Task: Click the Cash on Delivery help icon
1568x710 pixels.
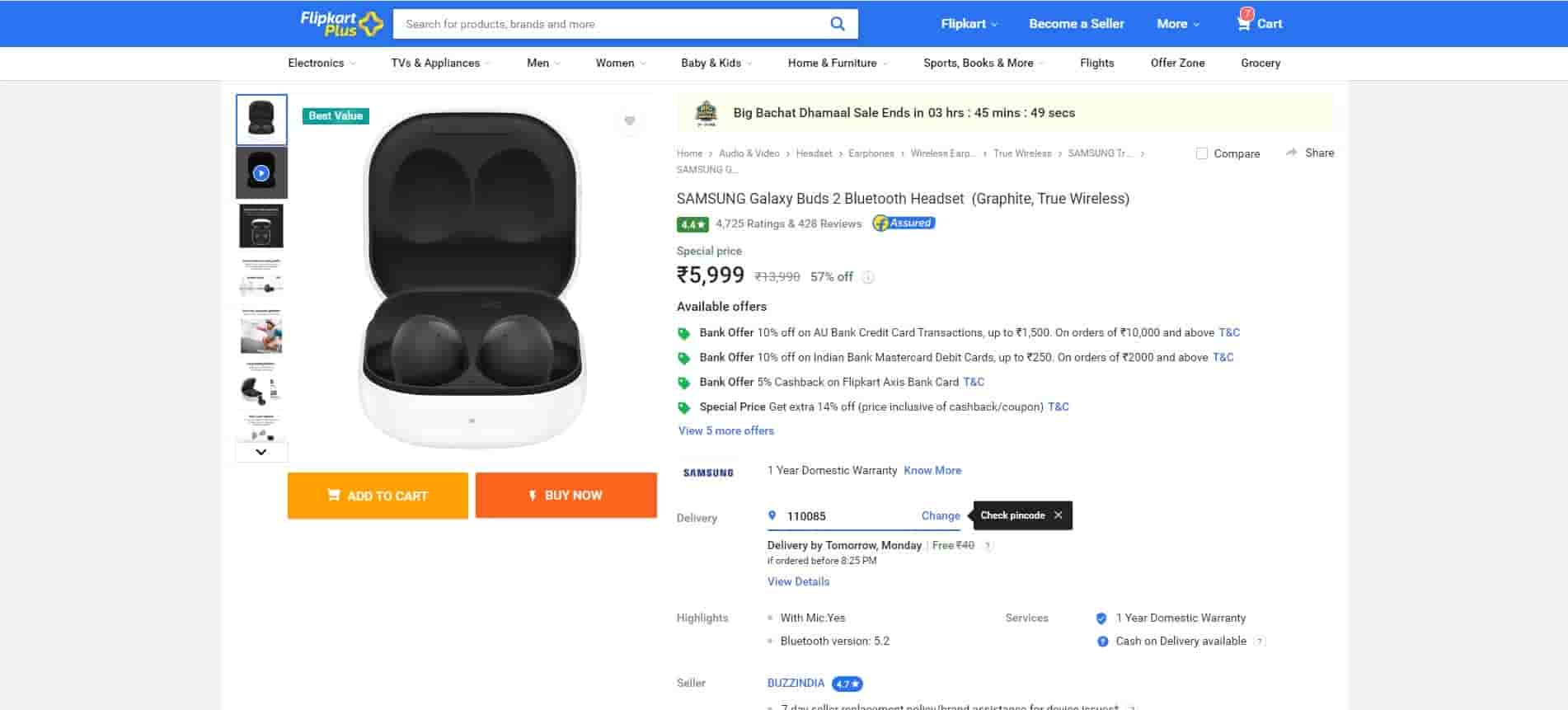Action: pyautogui.click(x=1259, y=642)
